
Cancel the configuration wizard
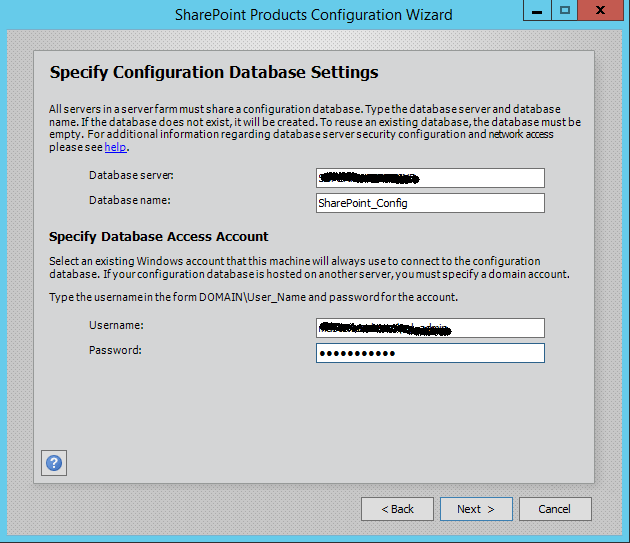555,509
